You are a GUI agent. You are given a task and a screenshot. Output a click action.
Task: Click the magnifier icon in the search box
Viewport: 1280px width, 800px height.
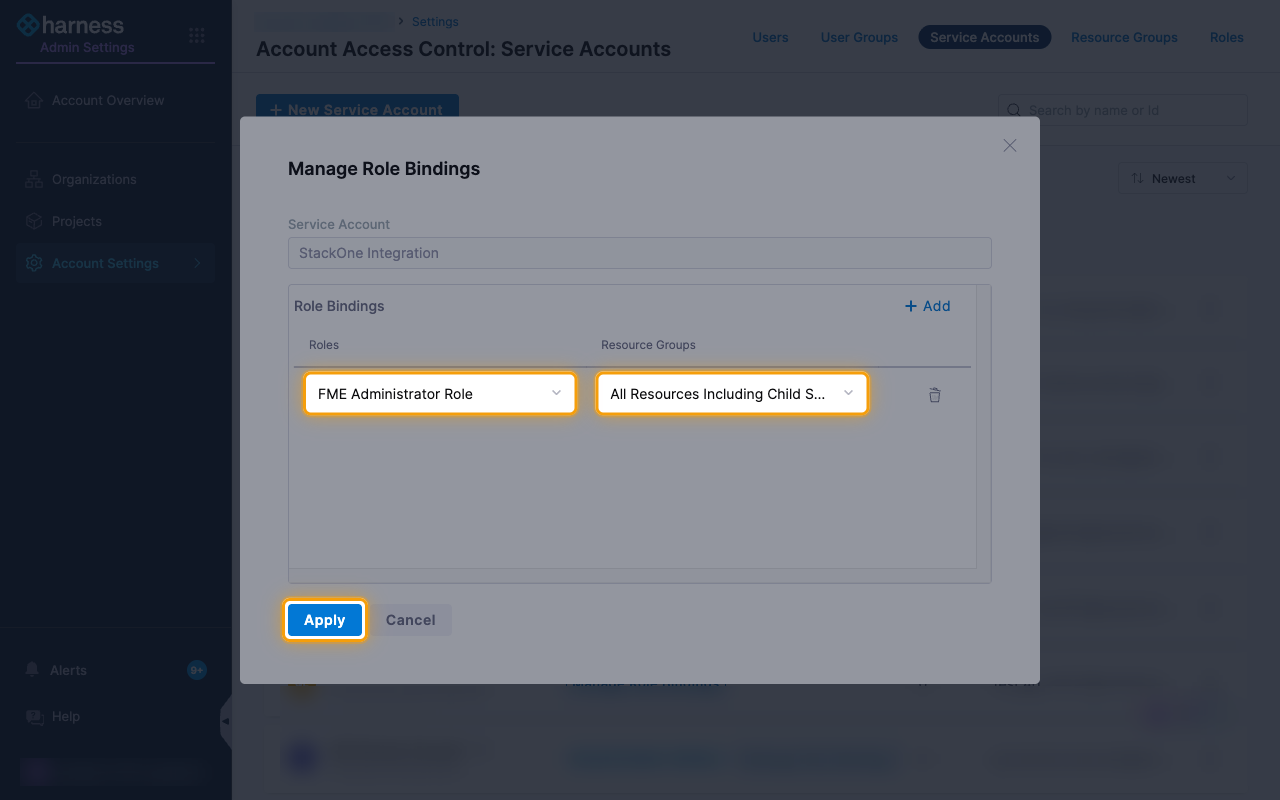pyautogui.click(x=1014, y=110)
